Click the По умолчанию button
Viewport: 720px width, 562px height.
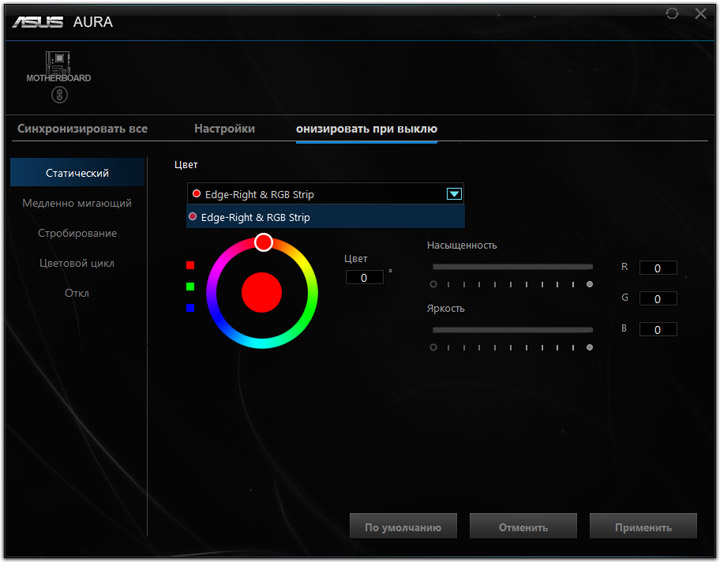pyautogui.click(x=403, y=526)
